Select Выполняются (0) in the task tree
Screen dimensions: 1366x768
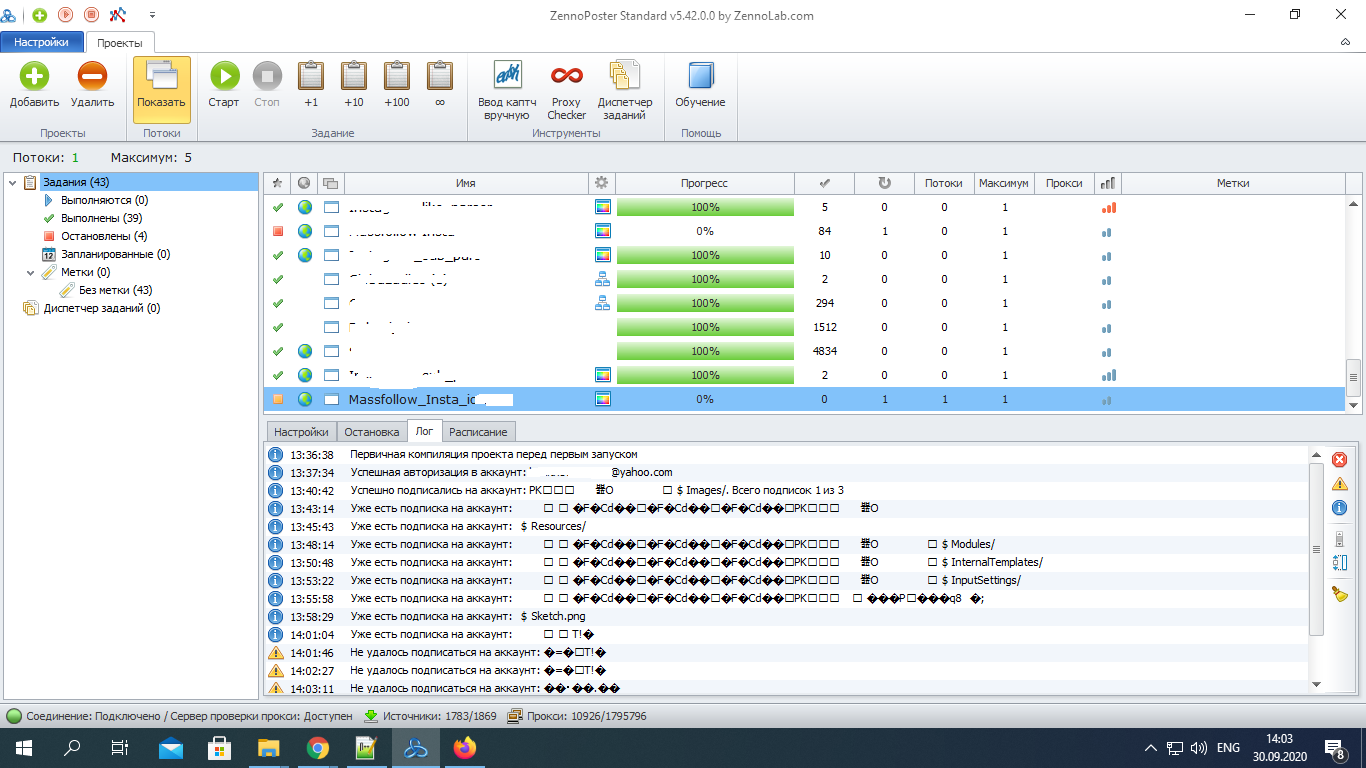tap(104, 200)
